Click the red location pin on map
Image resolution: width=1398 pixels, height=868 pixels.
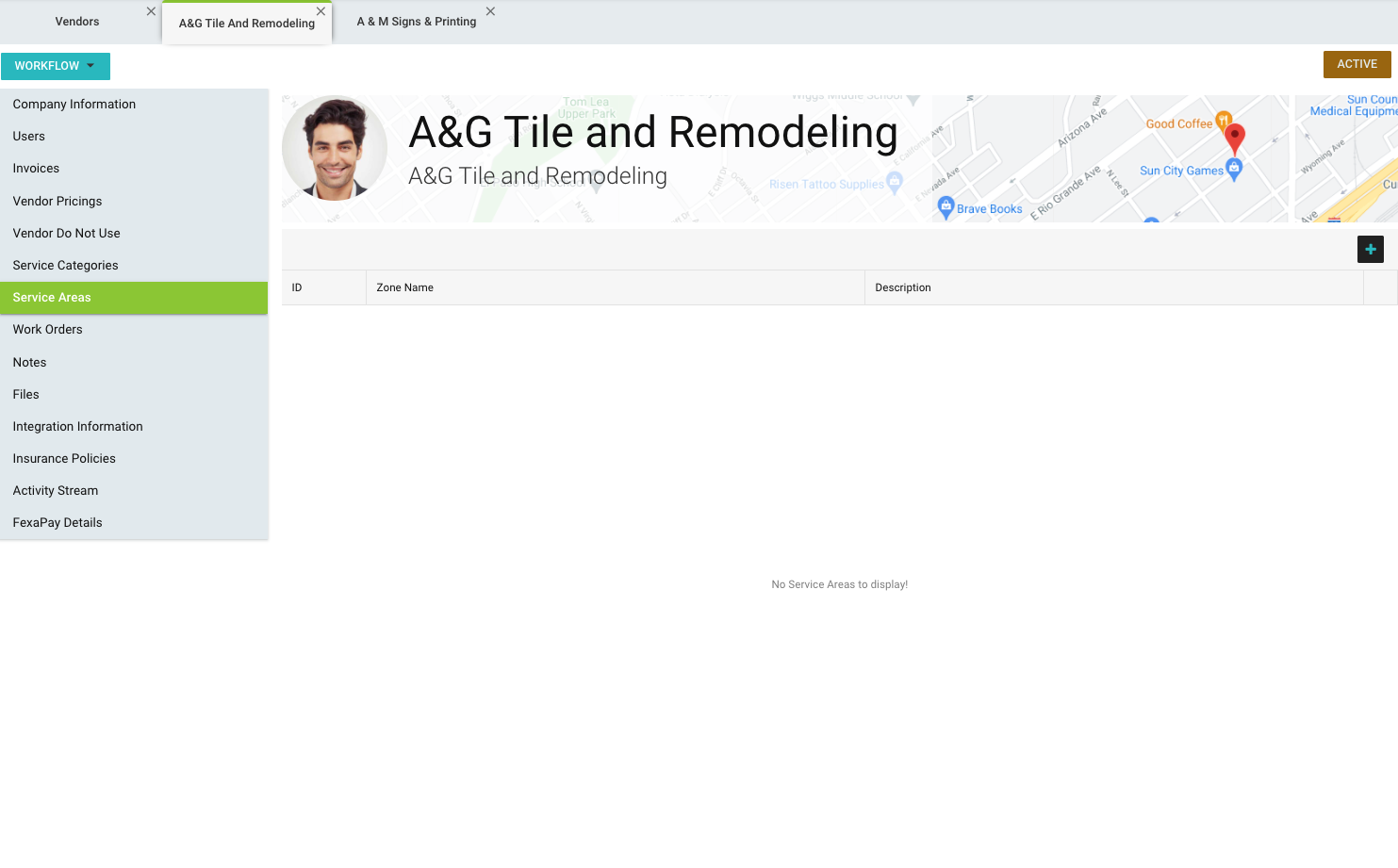click(x=1234, y=138)
